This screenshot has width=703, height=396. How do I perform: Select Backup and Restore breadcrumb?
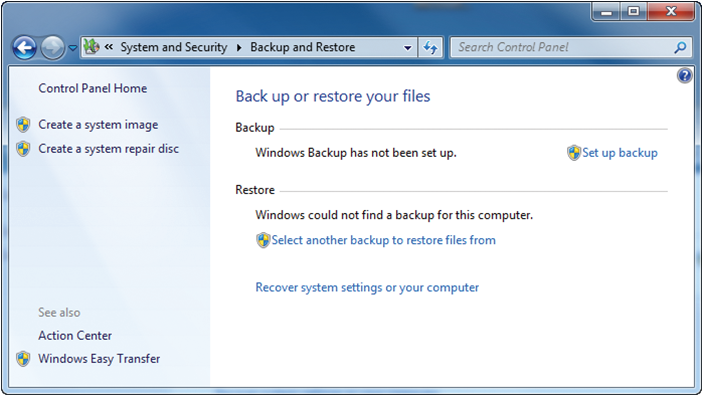click(x=303, y=47)
